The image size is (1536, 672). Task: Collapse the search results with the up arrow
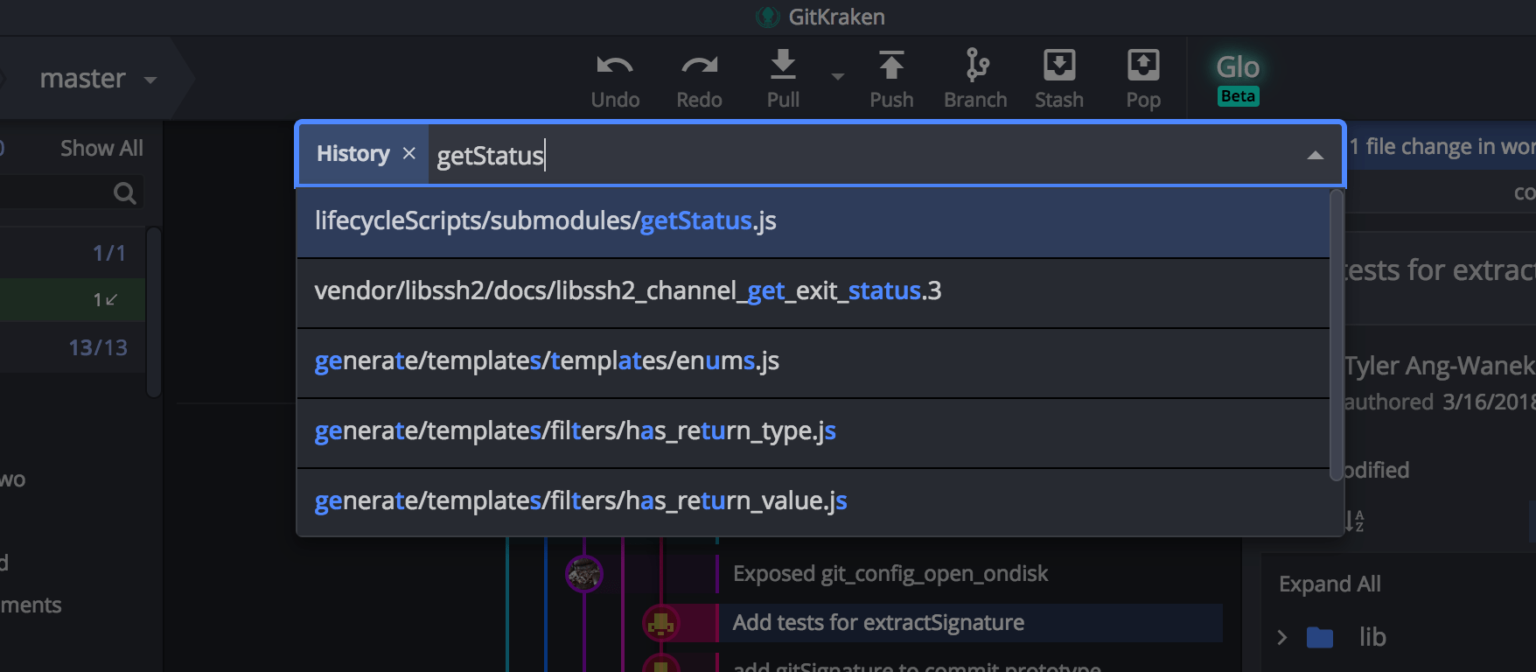tap(1318, 154)
